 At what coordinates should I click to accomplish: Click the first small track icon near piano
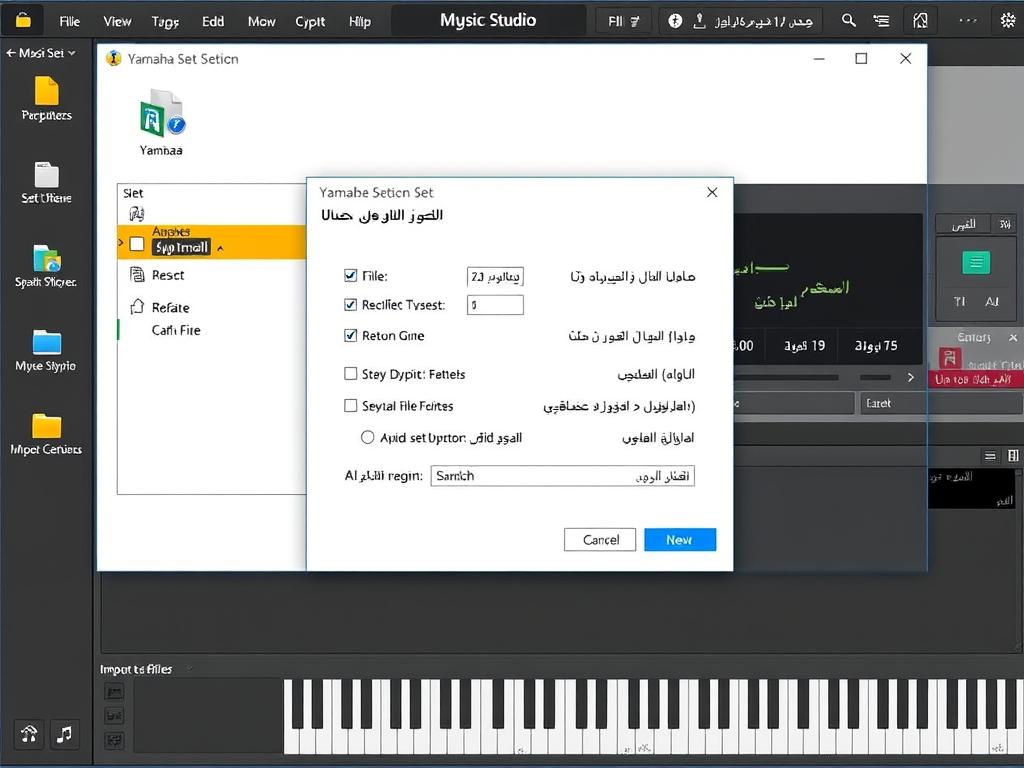pos(114,692)
